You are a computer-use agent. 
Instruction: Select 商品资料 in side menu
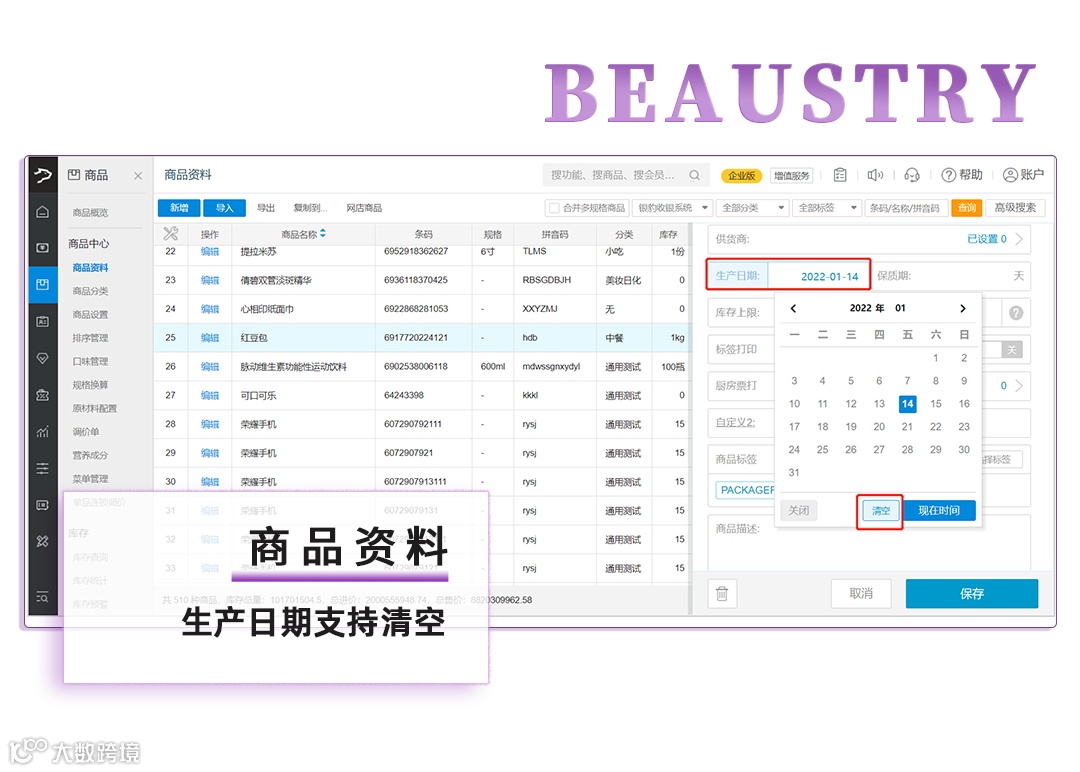click(x=90, y=267)
